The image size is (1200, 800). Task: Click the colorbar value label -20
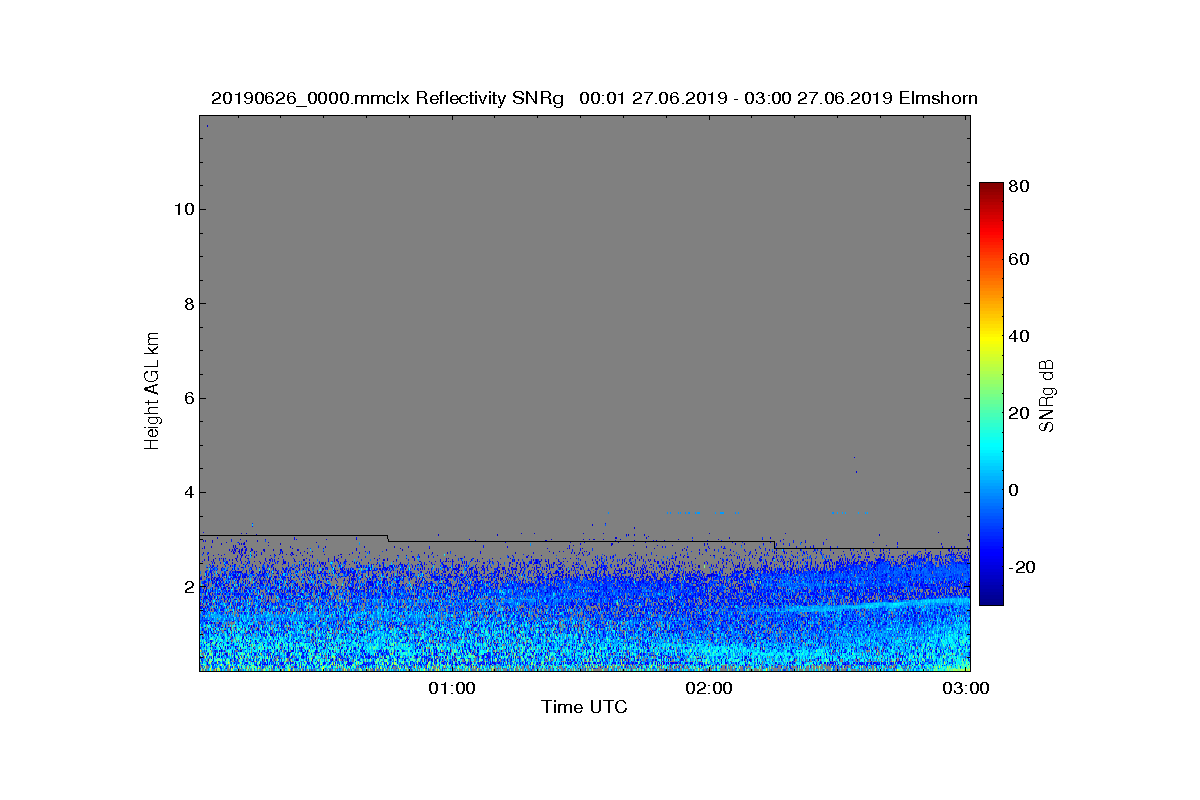[x=1023, y=567]
